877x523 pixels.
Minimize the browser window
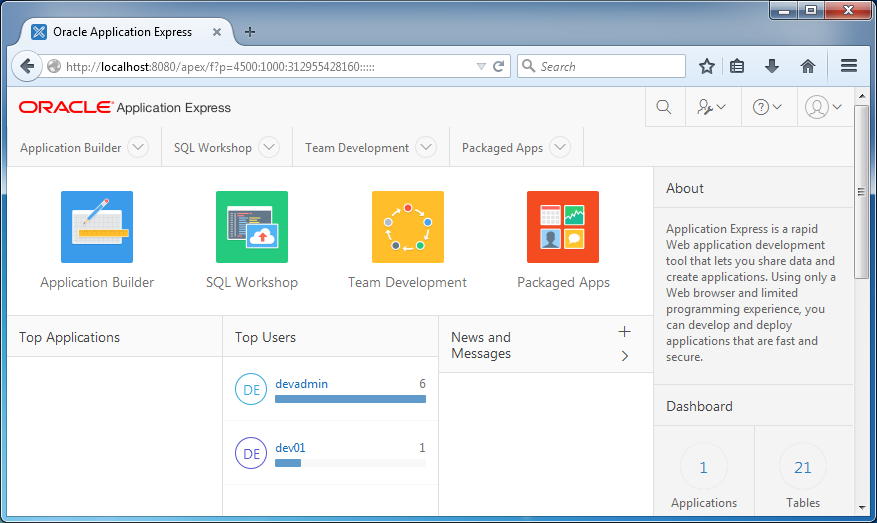(784, 10)
